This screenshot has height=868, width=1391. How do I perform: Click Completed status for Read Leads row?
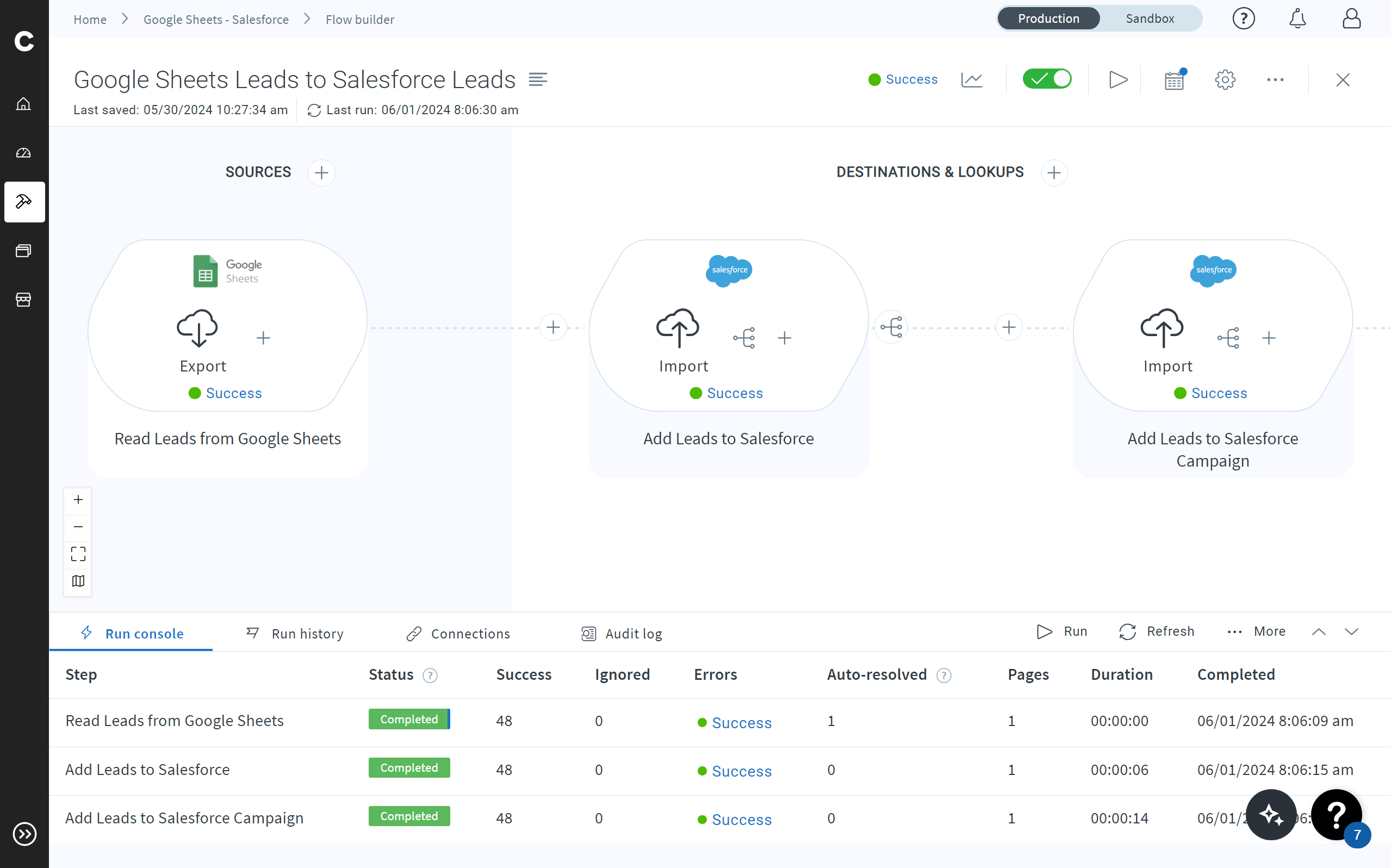pos(409,719)
